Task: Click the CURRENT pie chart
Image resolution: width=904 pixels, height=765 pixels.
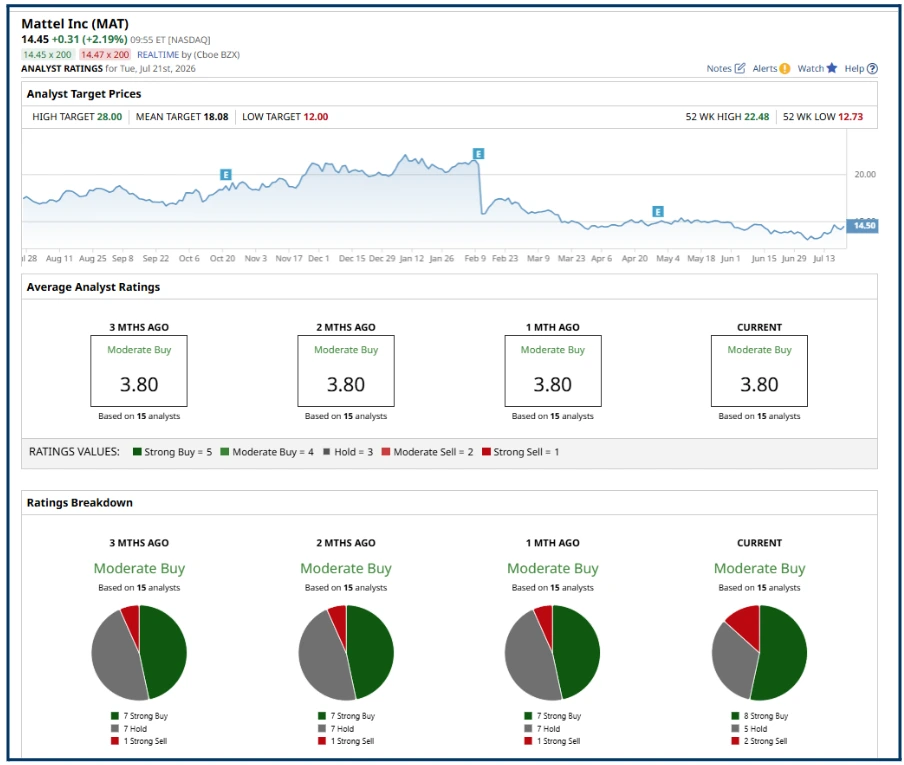Action: coord(759,653)
